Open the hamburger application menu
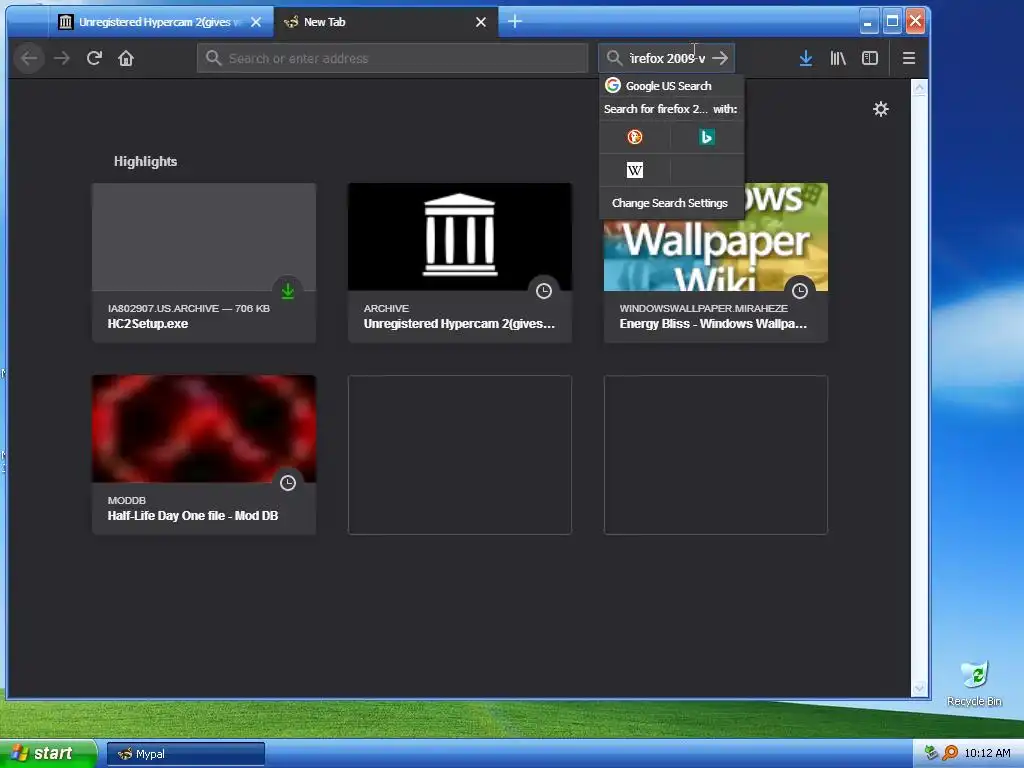1024x768 pixels. (908, 58)
